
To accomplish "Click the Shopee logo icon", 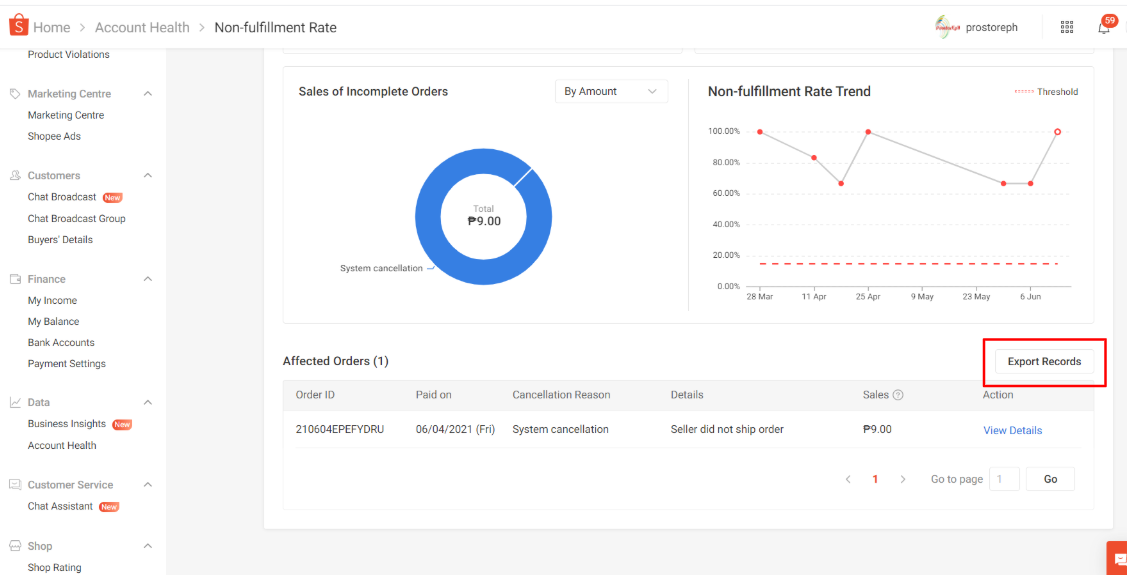I will 18,25.
